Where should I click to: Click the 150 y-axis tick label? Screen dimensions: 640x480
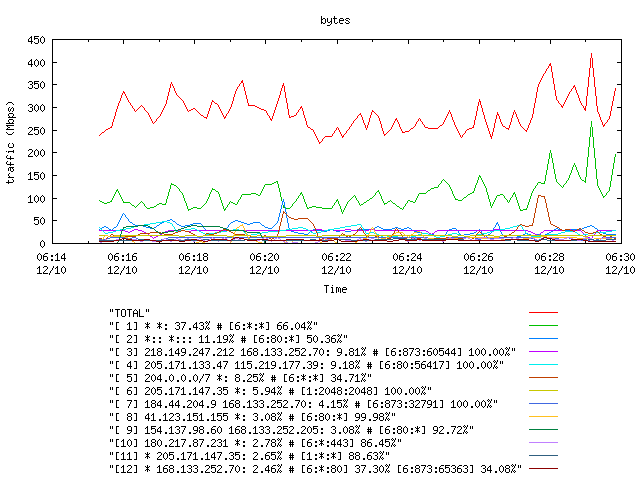[36, 176]
